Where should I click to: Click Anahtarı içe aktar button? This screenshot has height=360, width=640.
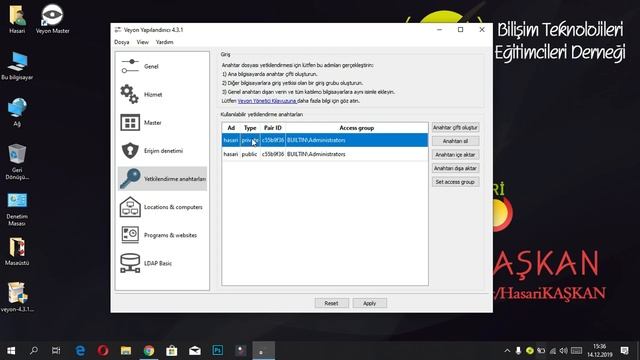click(x=455, y=155)
